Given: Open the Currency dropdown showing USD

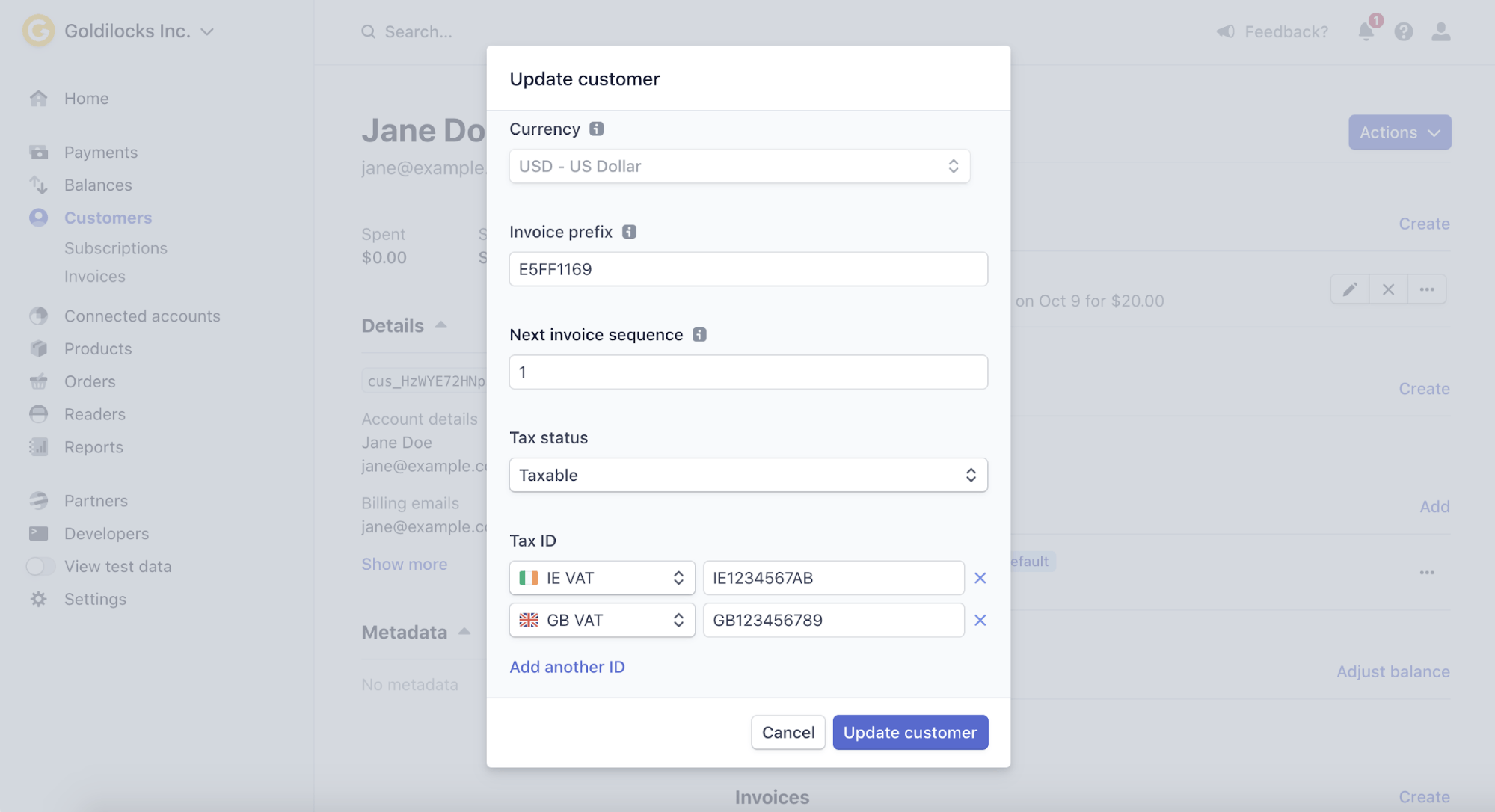Looking at the screenshot, I should pos(738,166).
